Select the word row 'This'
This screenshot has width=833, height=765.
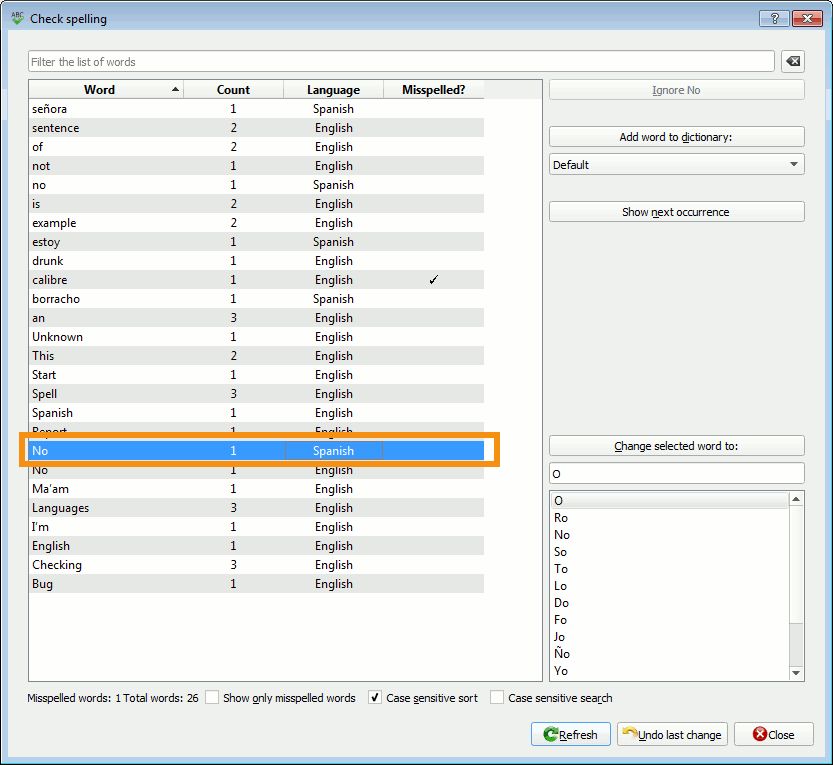tap(257, 356)
